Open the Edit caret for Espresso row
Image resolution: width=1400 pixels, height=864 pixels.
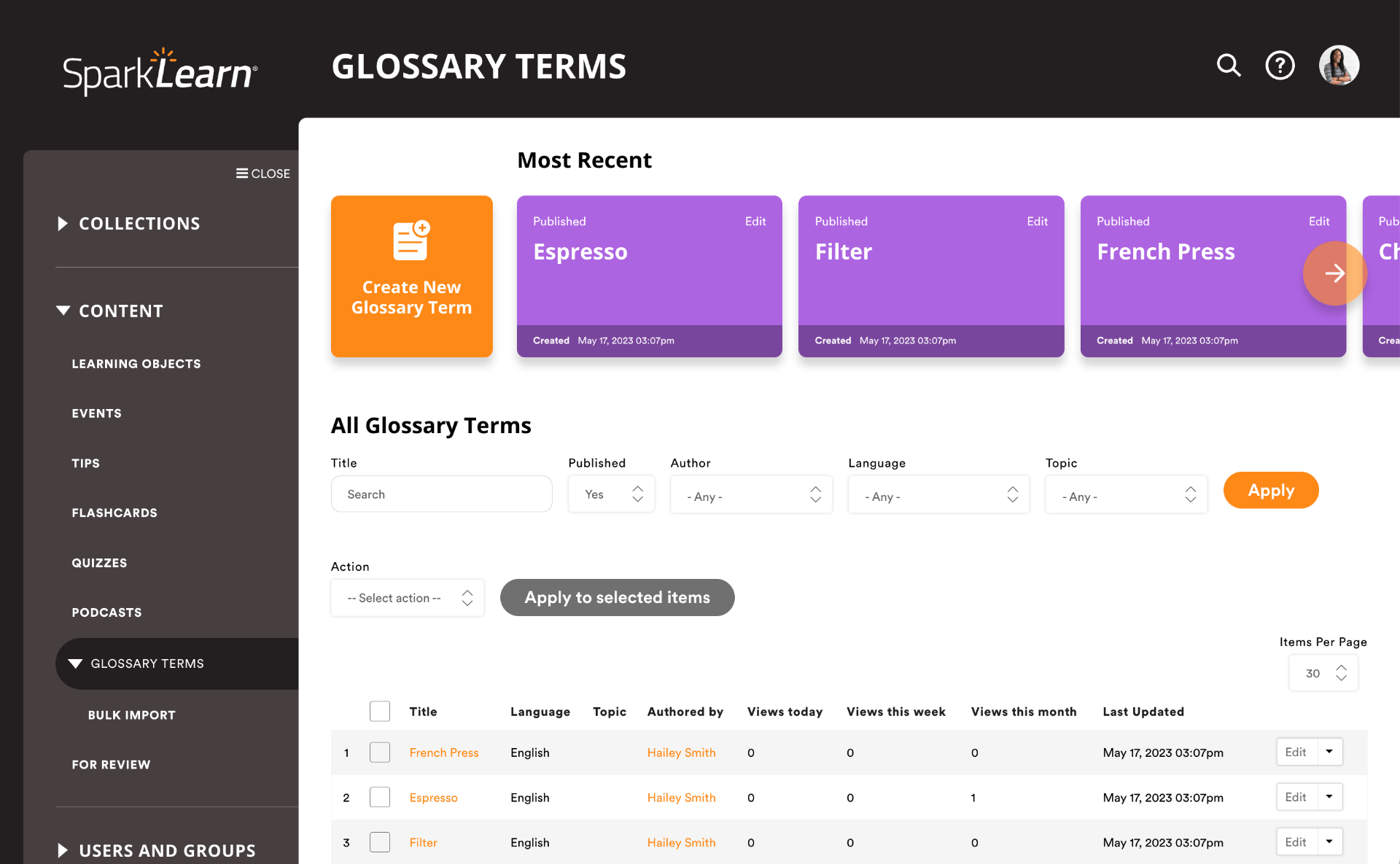pyautogui.click(x=1329, y=797)
